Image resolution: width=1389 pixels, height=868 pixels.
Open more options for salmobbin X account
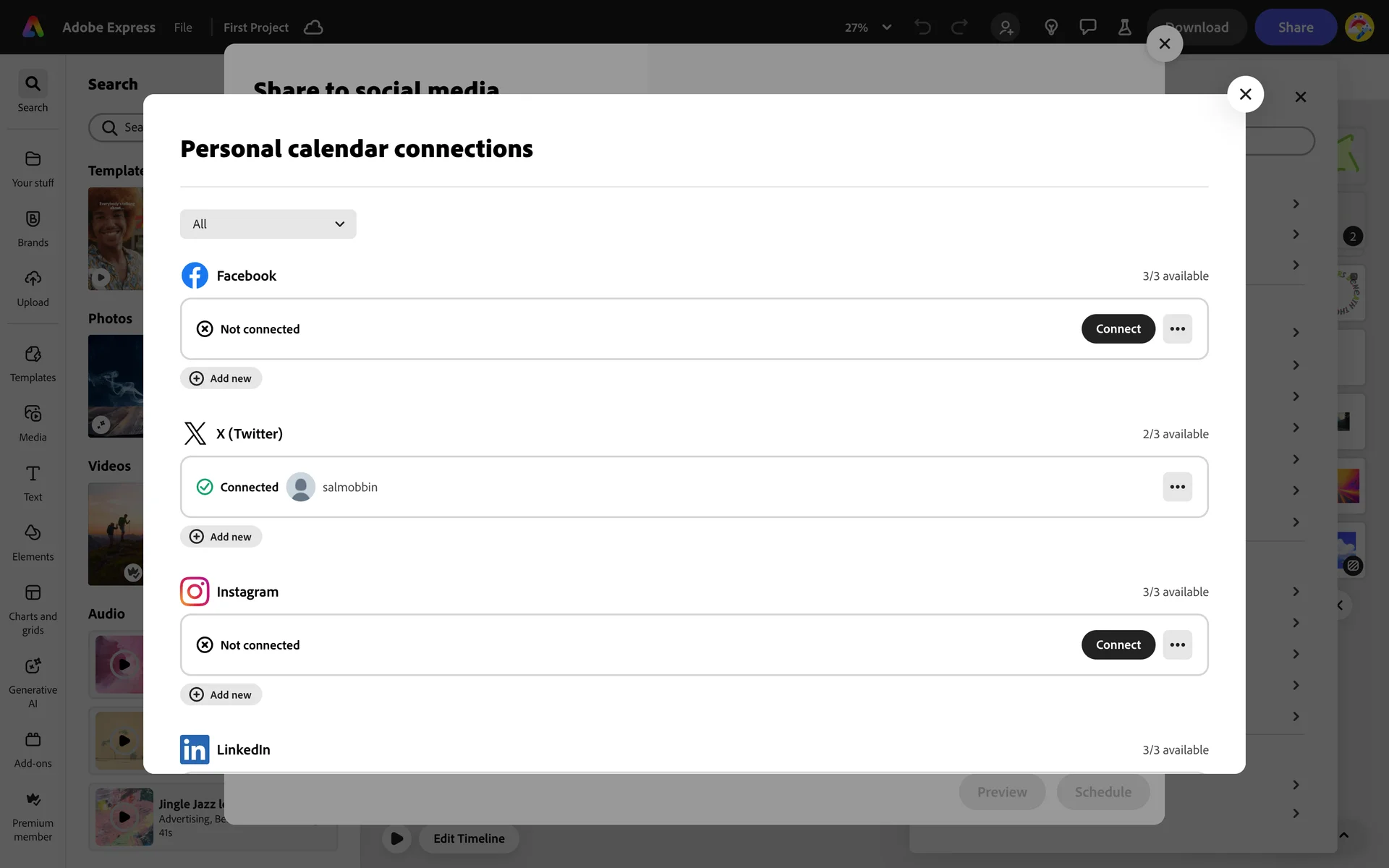[x=1177, y=487]
